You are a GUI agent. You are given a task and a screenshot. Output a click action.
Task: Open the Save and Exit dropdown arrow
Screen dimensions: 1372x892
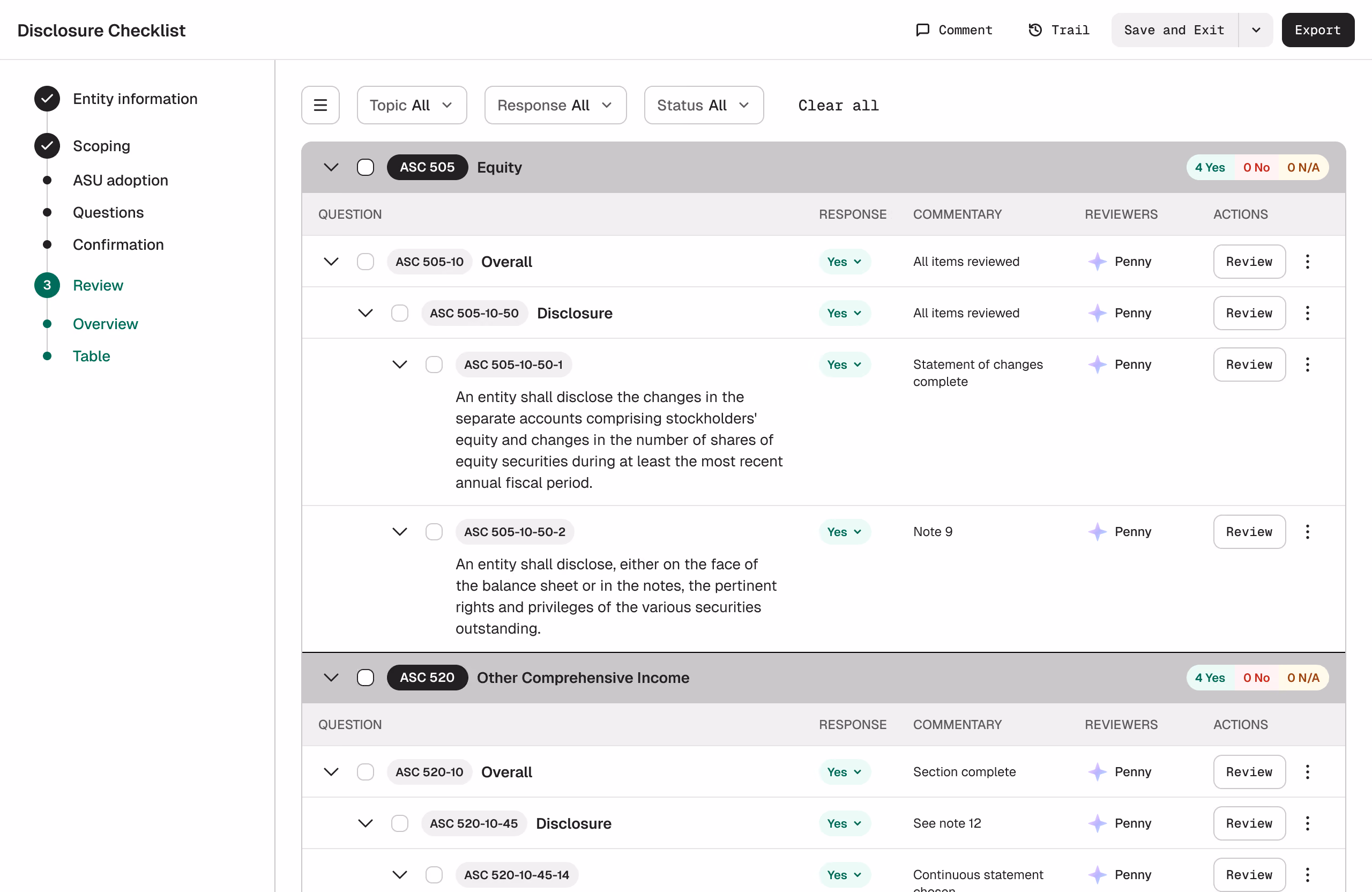tap(1256, 30)
